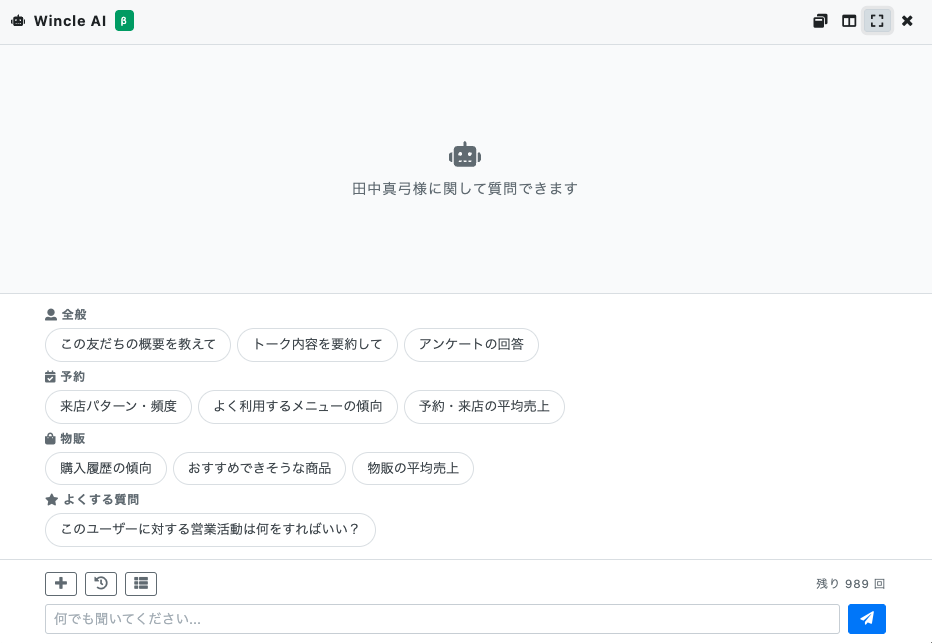
Task: Select このユーザーに対する営業活動 question chip
Action: [x=210, y=529]
